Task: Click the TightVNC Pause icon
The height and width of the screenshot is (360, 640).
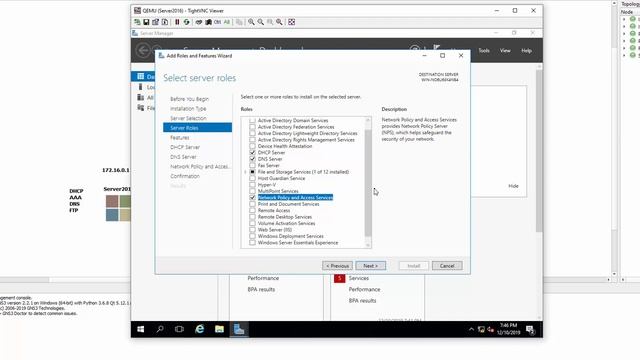Action: point(177,22)
